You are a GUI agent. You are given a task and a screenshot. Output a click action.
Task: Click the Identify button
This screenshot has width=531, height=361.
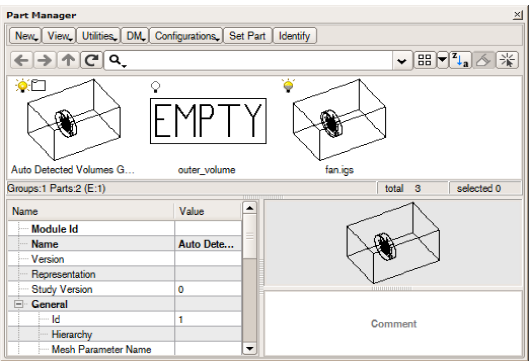point(295,36)
